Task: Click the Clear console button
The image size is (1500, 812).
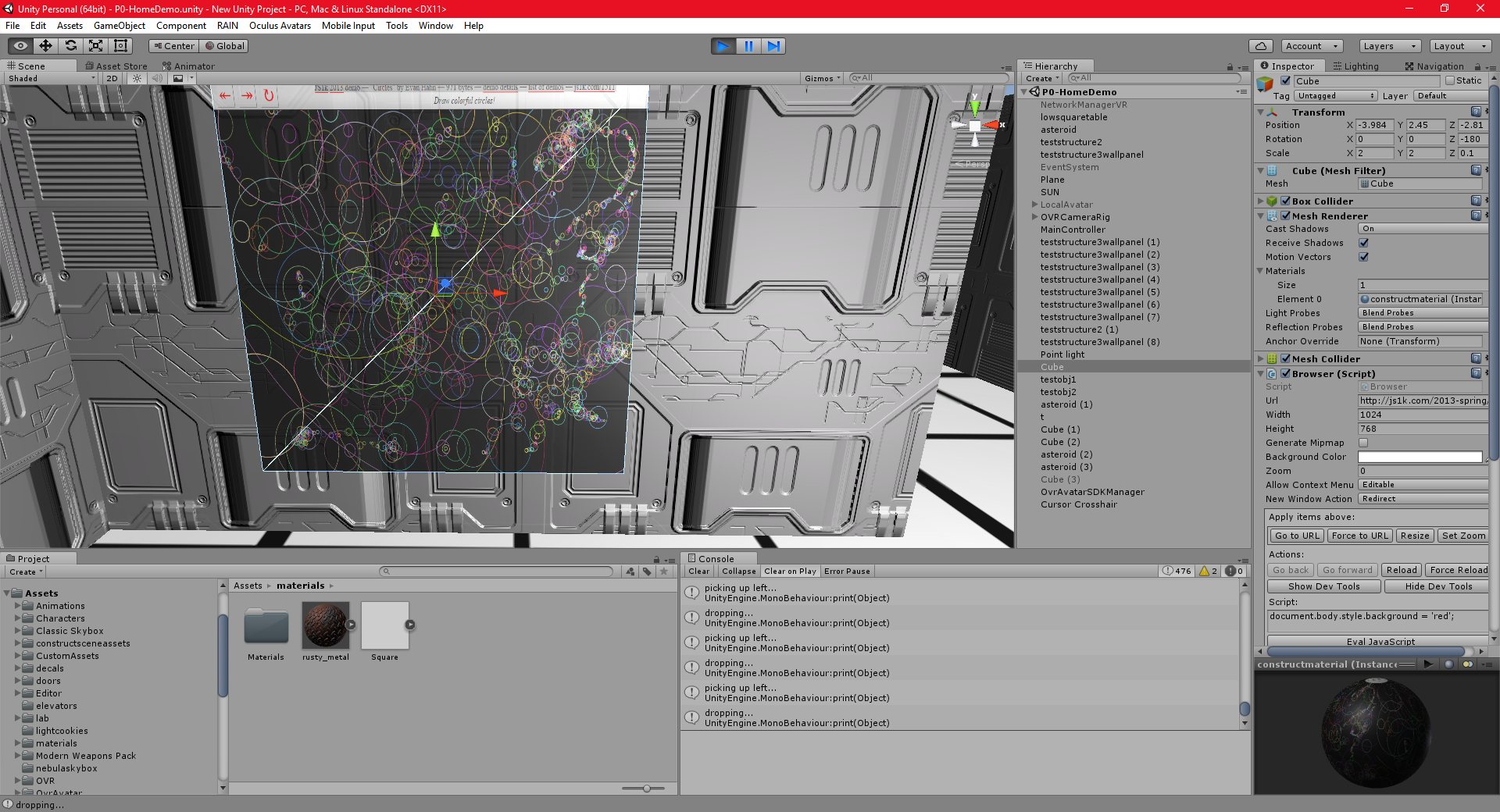Action: pyautogui.click(x=699, y=572)
